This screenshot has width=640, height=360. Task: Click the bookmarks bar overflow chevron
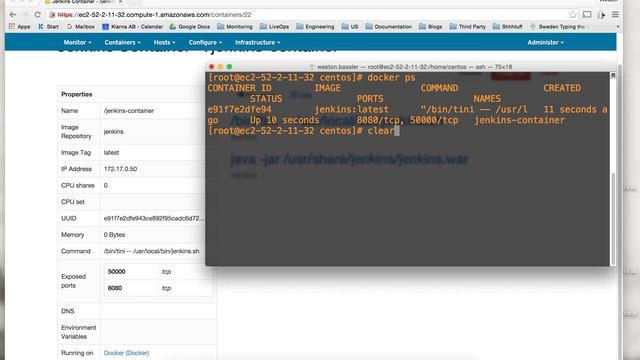(x=618, y=27)
